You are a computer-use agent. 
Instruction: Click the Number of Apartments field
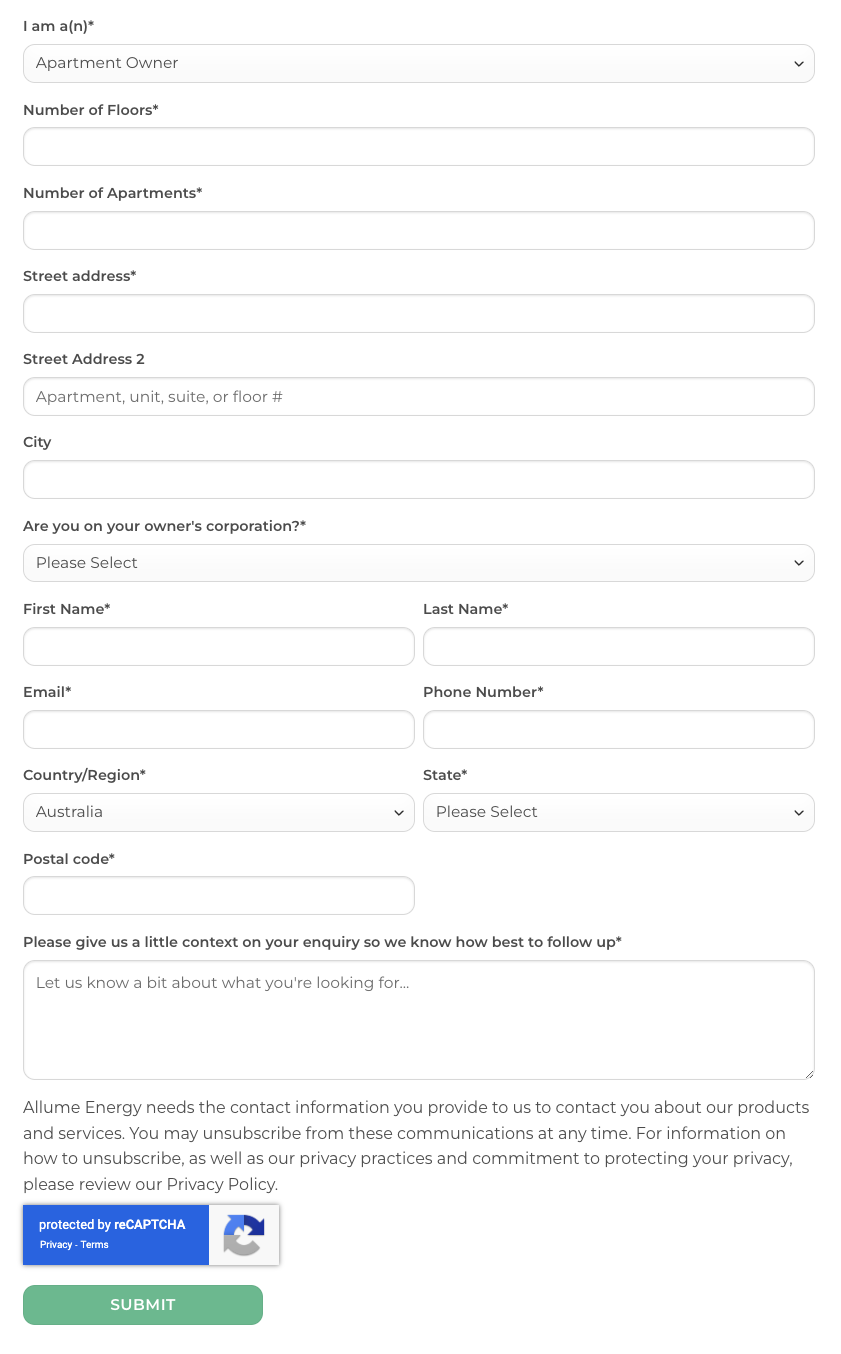click(419, 230)
